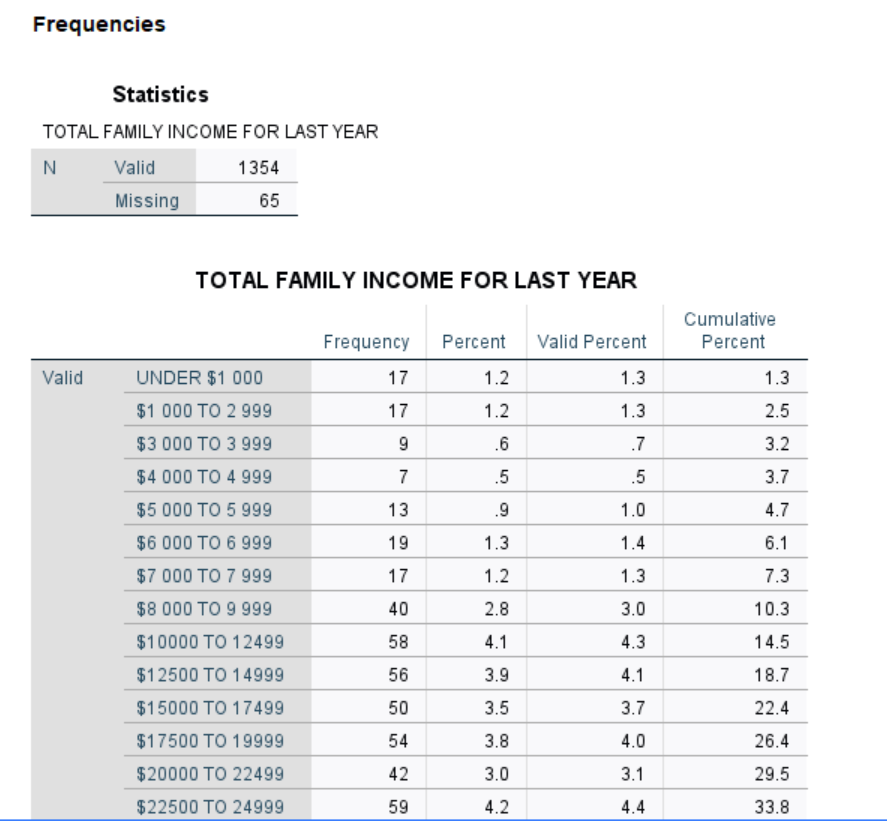Select the $6 000 TO 6 999 row label

click(204, 543)
